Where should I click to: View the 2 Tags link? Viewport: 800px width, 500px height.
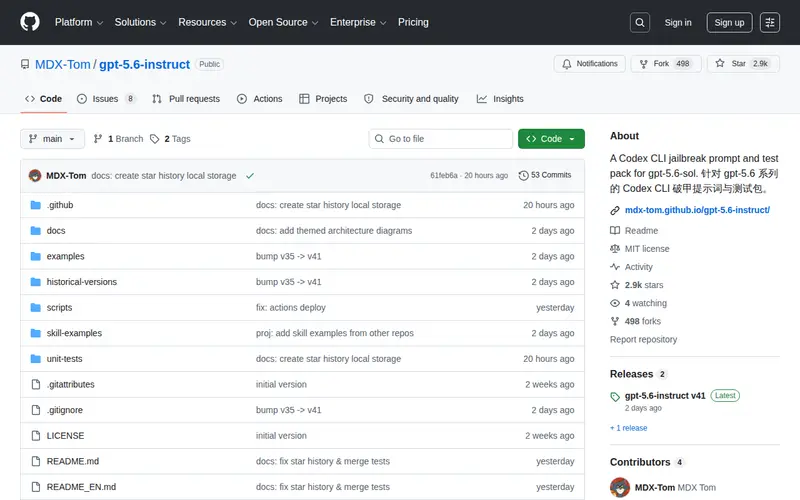coord(170,139)
